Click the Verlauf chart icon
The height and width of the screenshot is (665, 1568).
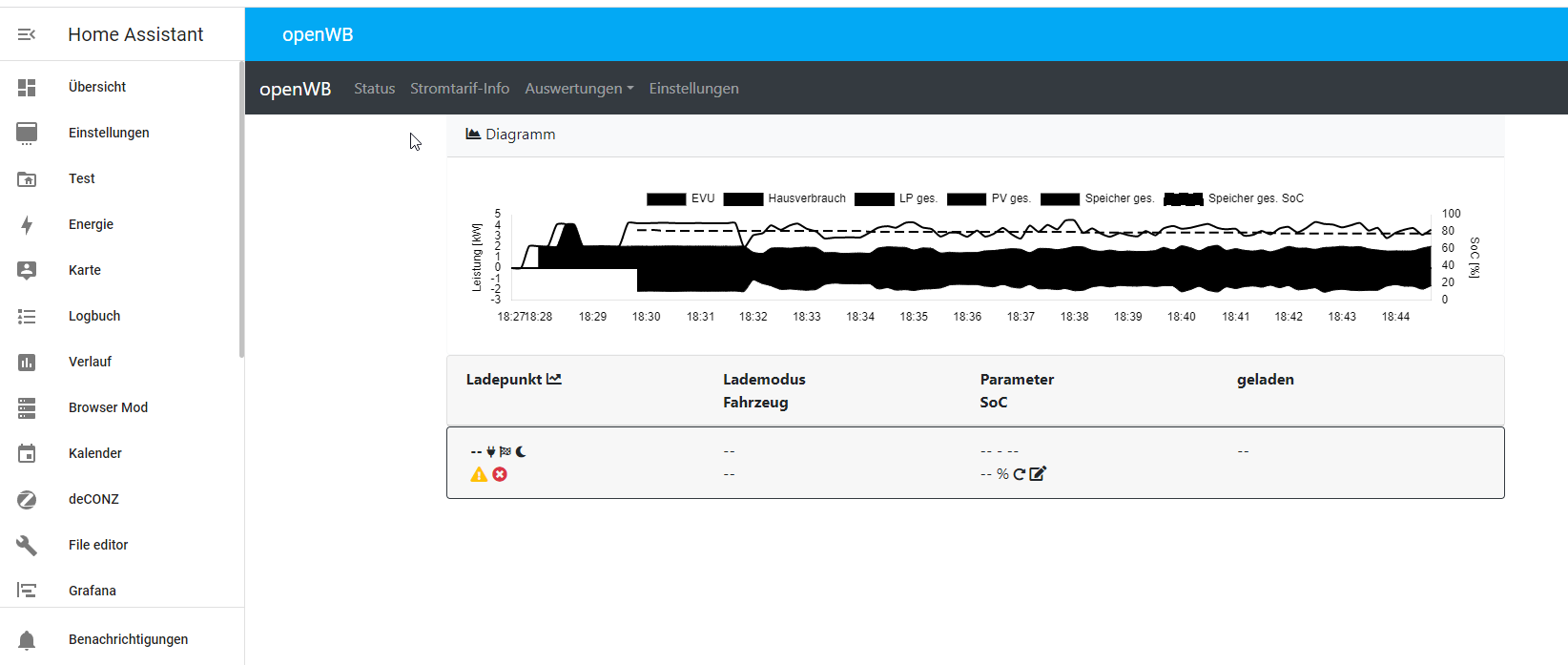point(27,363)
